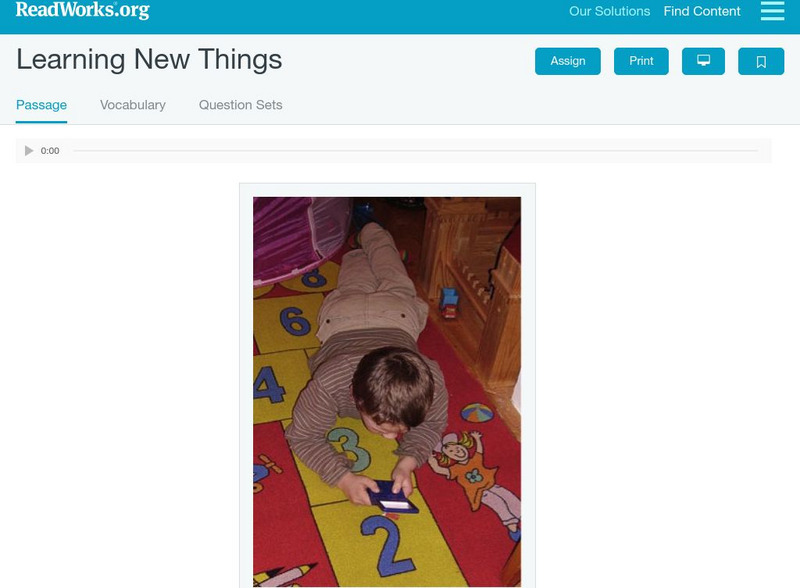Switch to the Vocabulary tab
Image resolution: width=800 pixels, height=588 pixels.
pyautogui.click(x=133, y=105)
